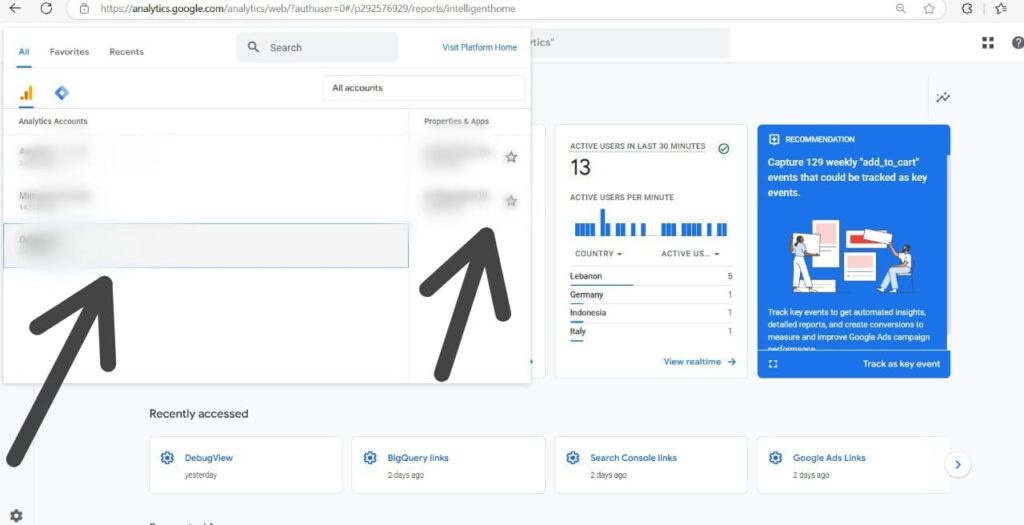
Task: Click the Recently accessed heading
Action: tap(199, 413)
